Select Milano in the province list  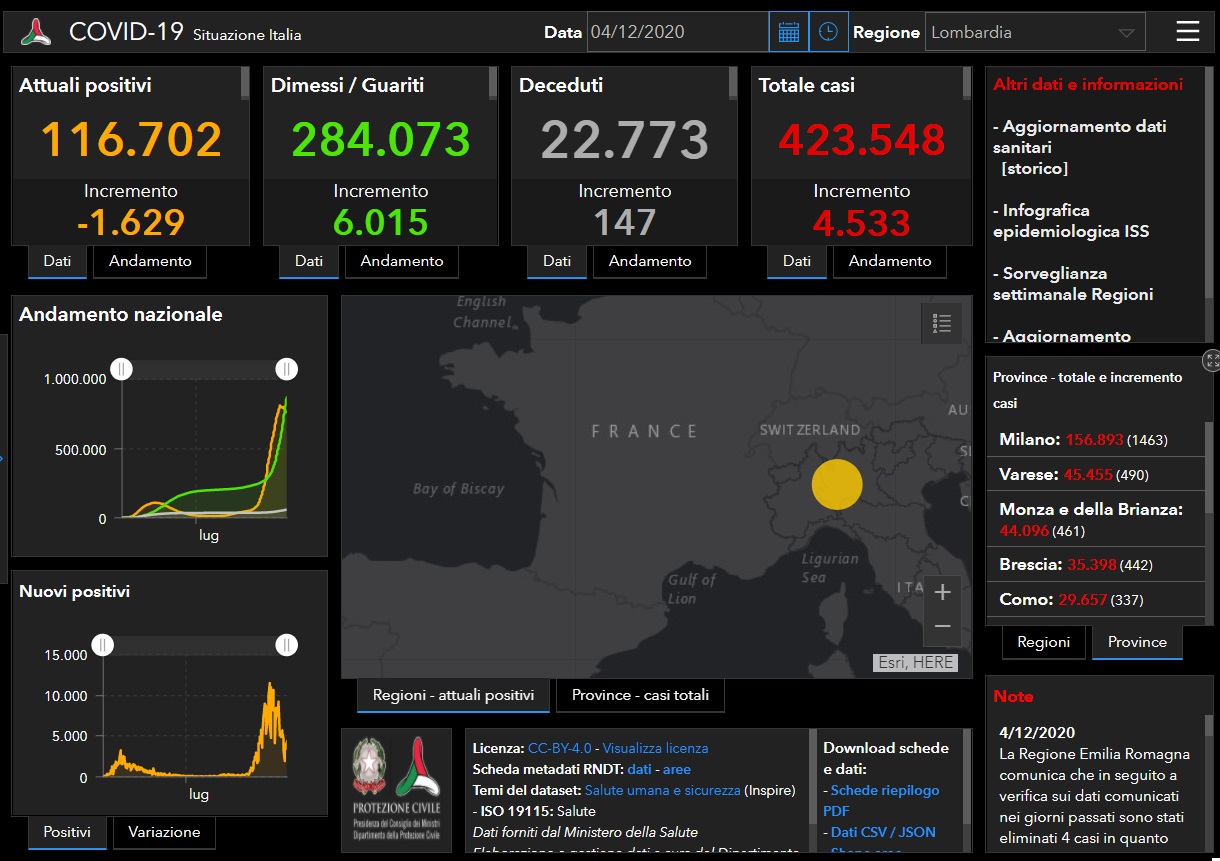click(x=1029, y=439)
